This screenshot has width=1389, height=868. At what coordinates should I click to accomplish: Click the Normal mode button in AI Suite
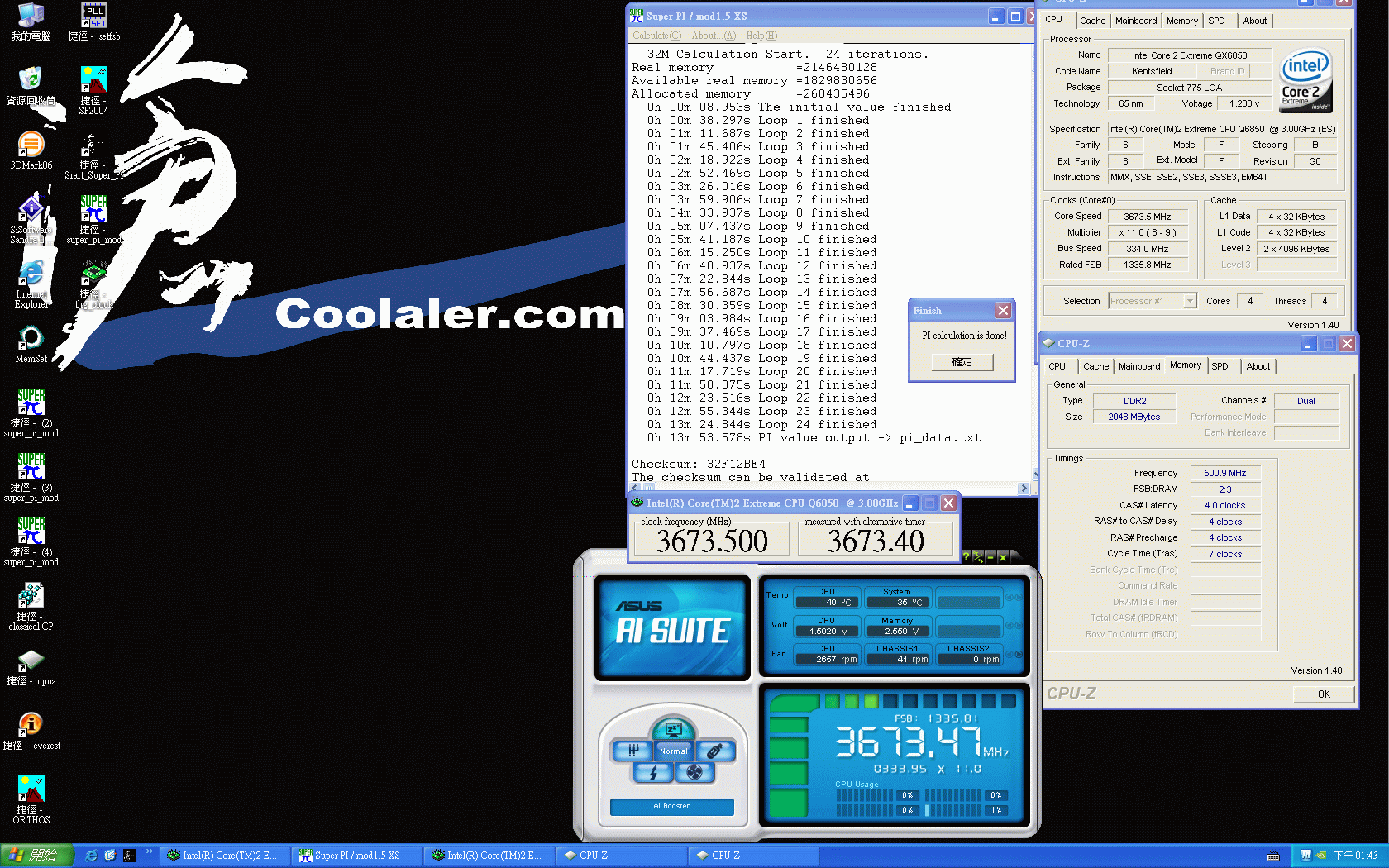pos(674,751)
